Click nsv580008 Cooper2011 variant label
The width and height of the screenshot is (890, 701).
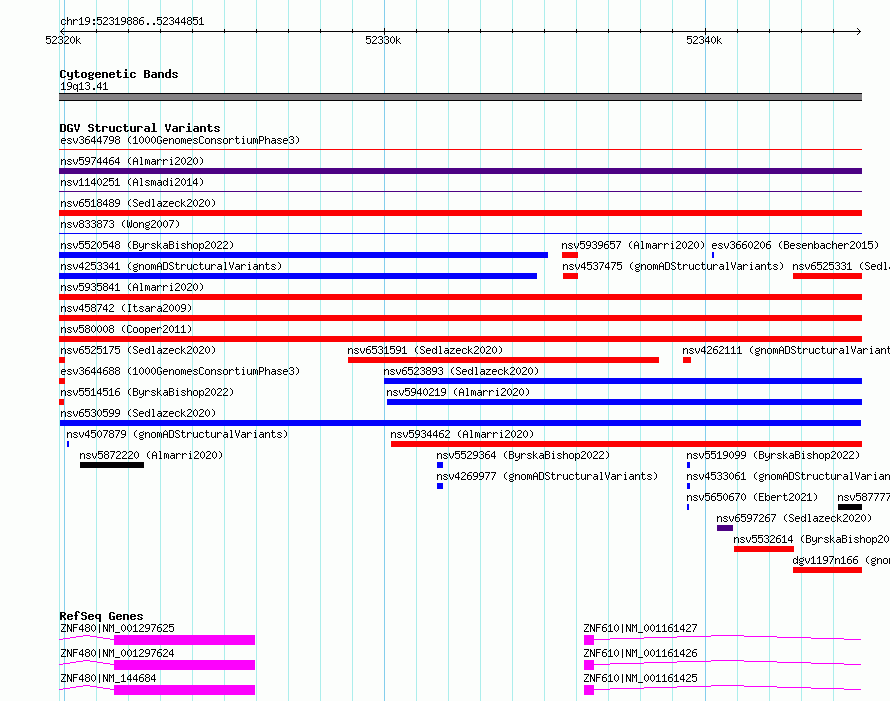pyautogui.click(x=126, y=329)
